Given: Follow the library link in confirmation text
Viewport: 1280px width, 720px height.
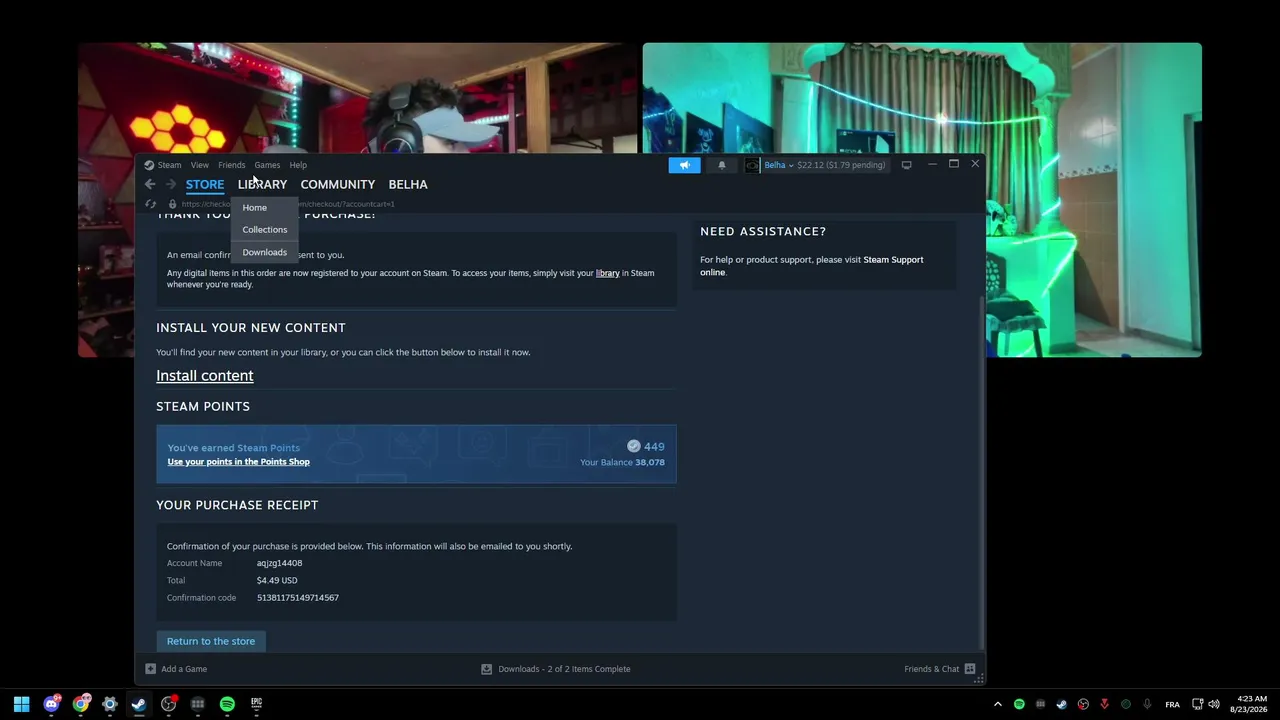Looking at the screenshot, I should click(608, 273).
